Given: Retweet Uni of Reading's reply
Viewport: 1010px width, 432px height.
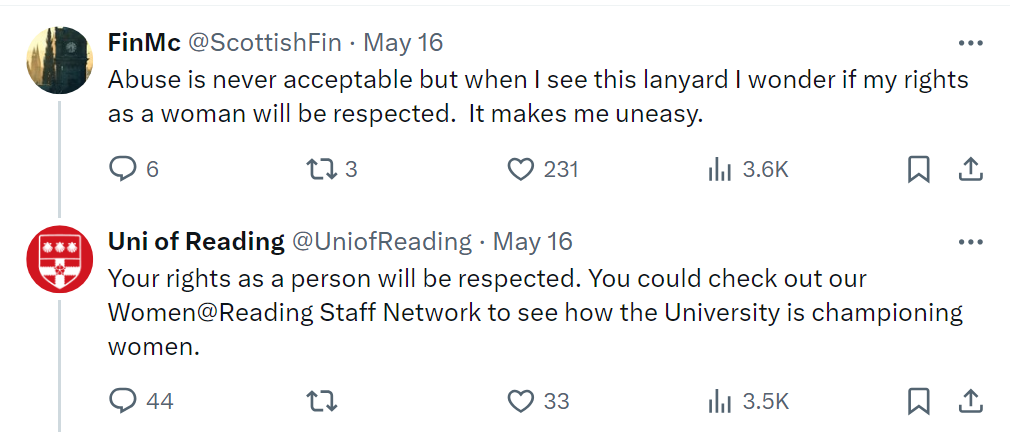Looking at the screenshot, I should click(320, 401).
